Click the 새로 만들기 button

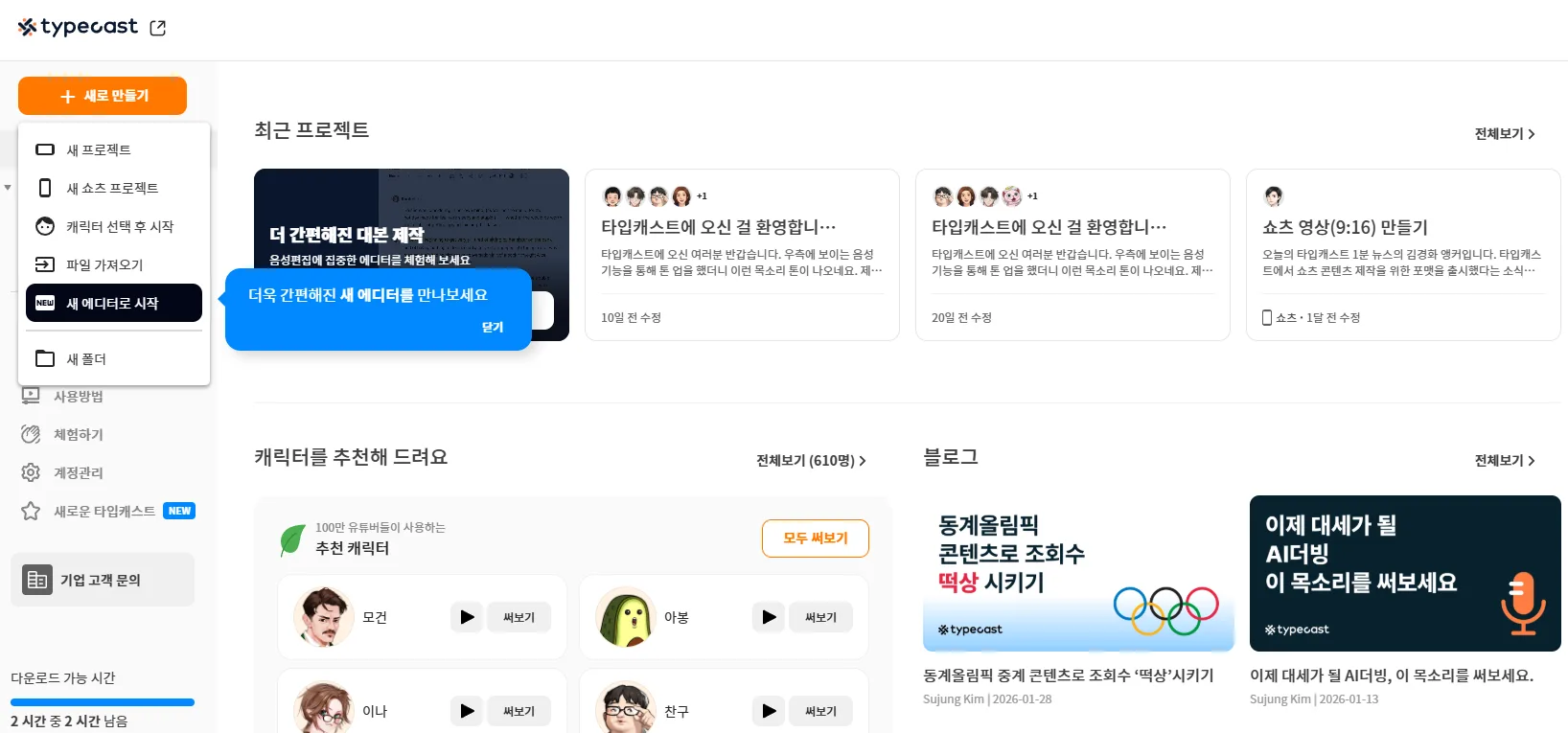tap(103, 96)
